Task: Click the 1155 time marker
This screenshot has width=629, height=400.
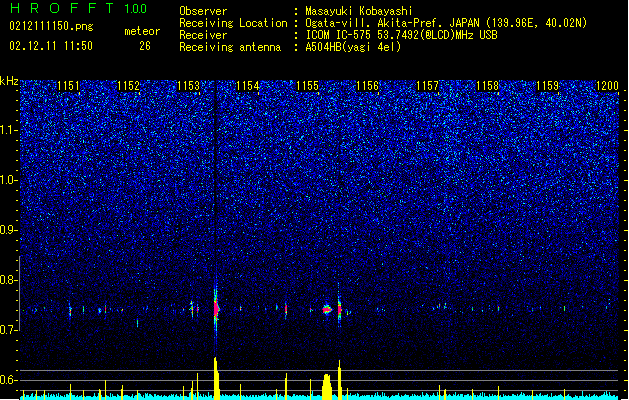Action: (x=308, y=86)
